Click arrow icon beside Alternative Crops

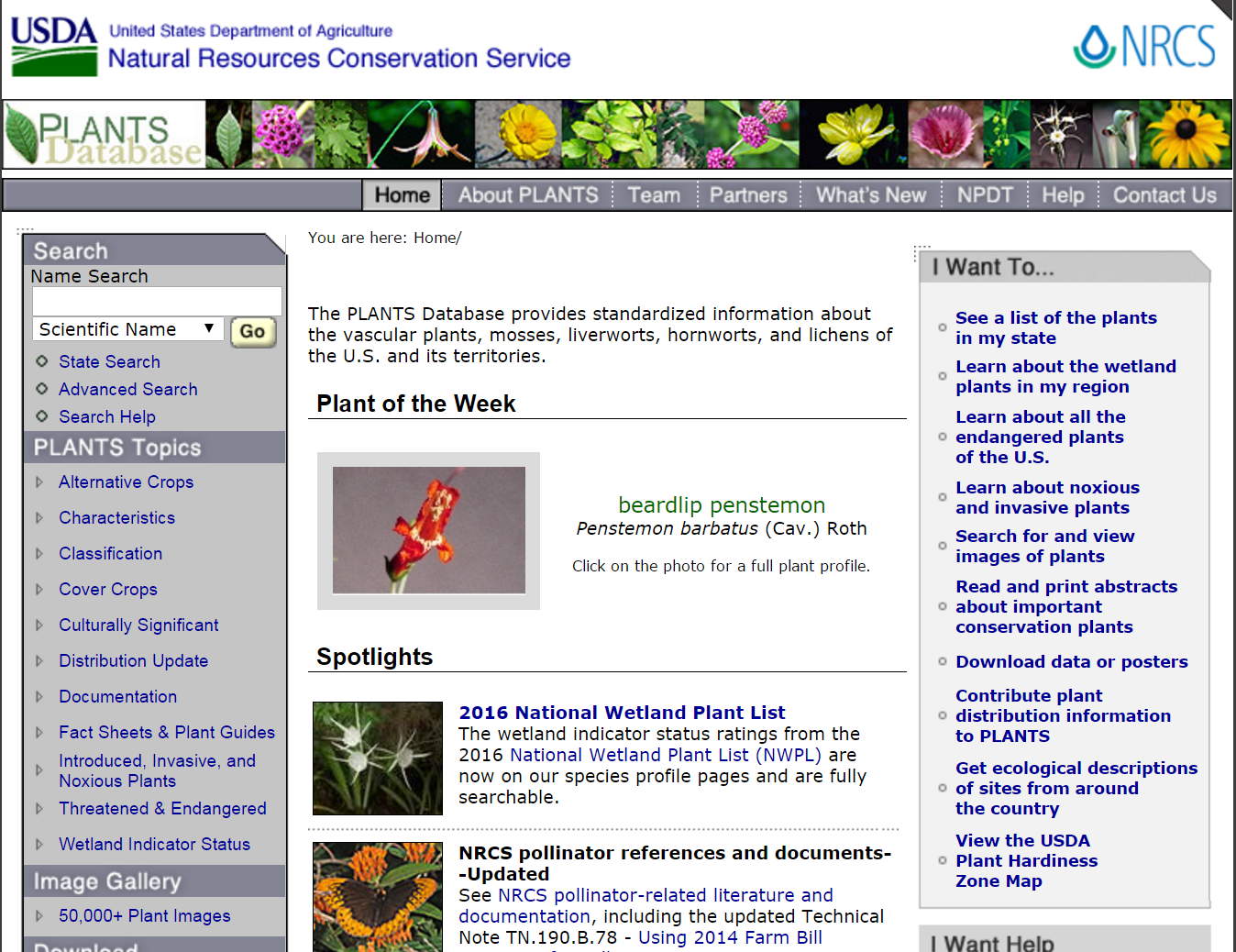click(x=39, y=482)
